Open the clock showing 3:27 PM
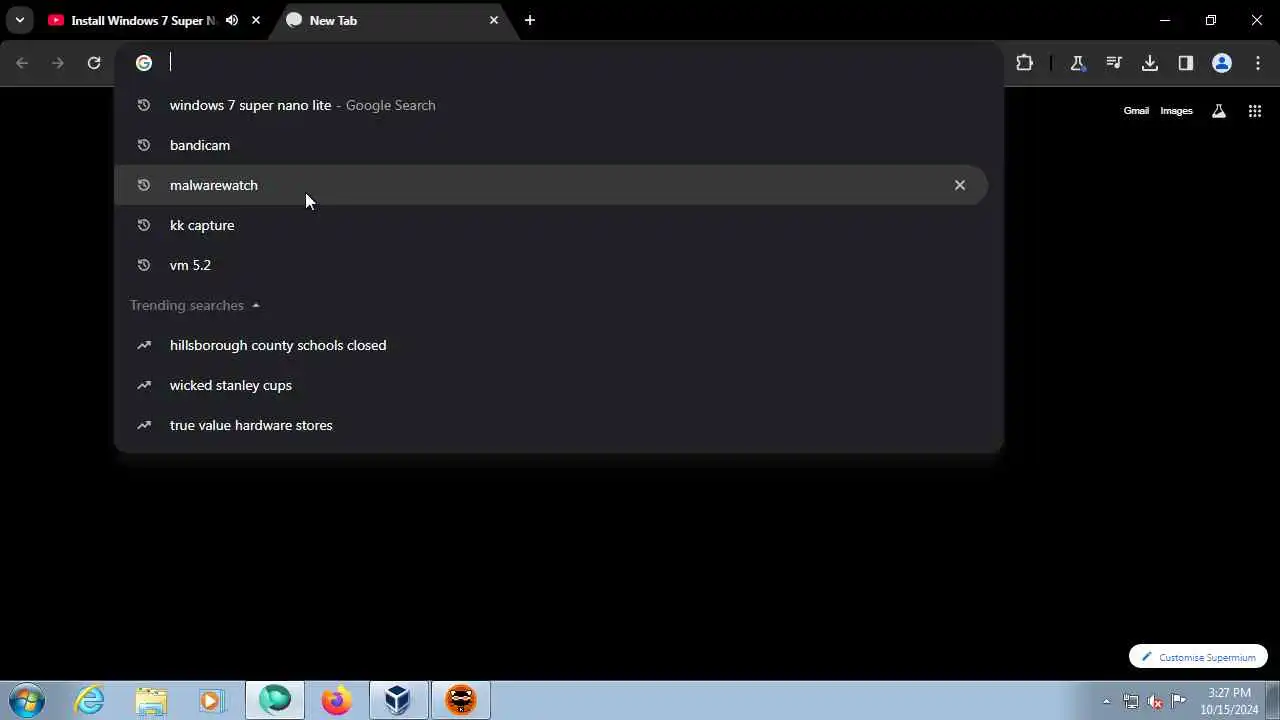 (1229, 701)
